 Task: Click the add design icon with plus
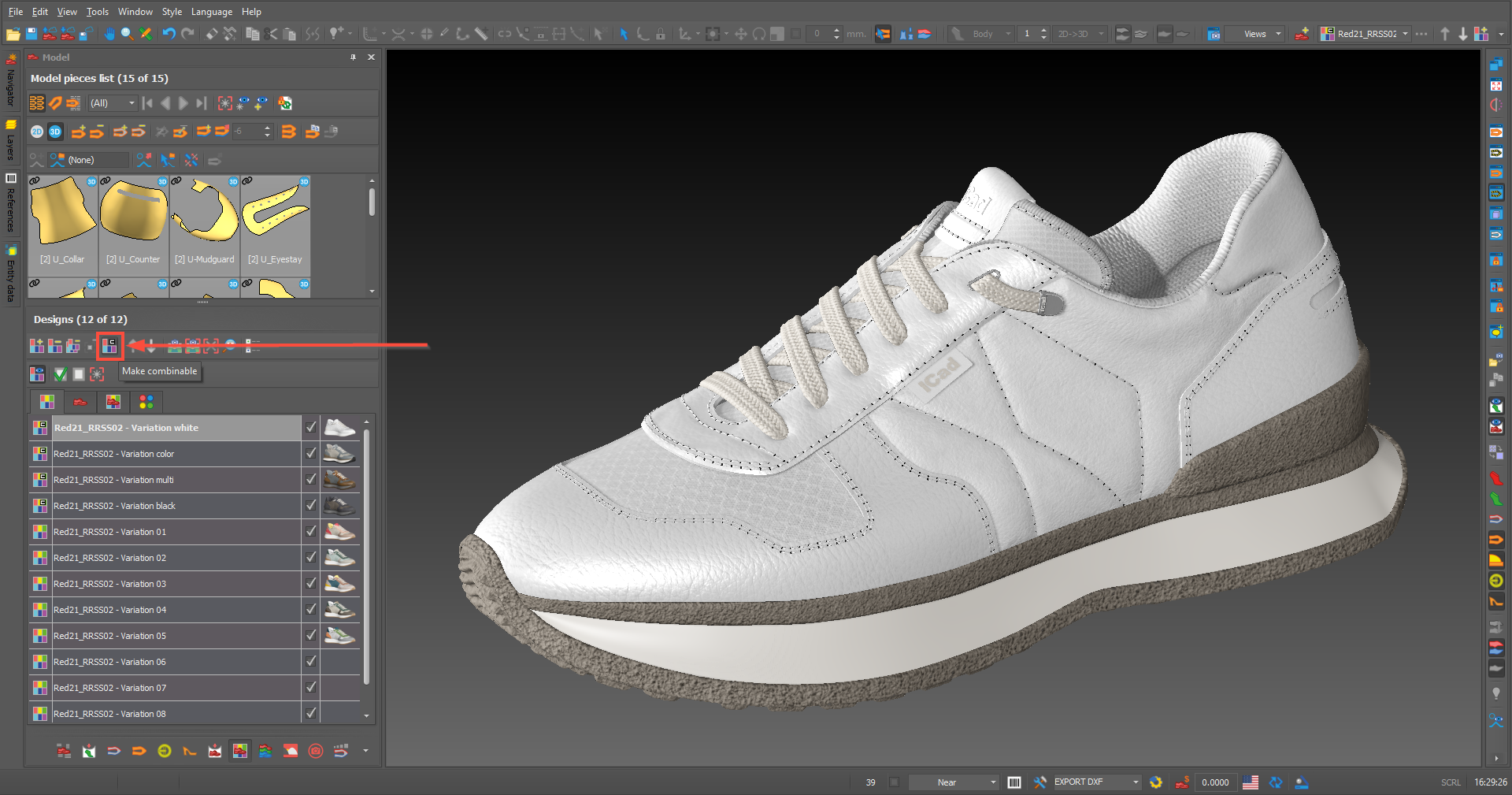pyautogui.click(x=36, y=346)
